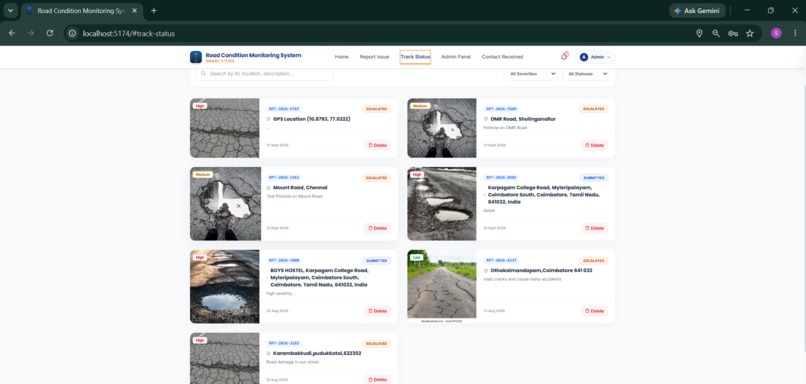The height and width of the screenshot is (384, 806).
Task: Open the All Severities dropdown
Action: [531, 74]
